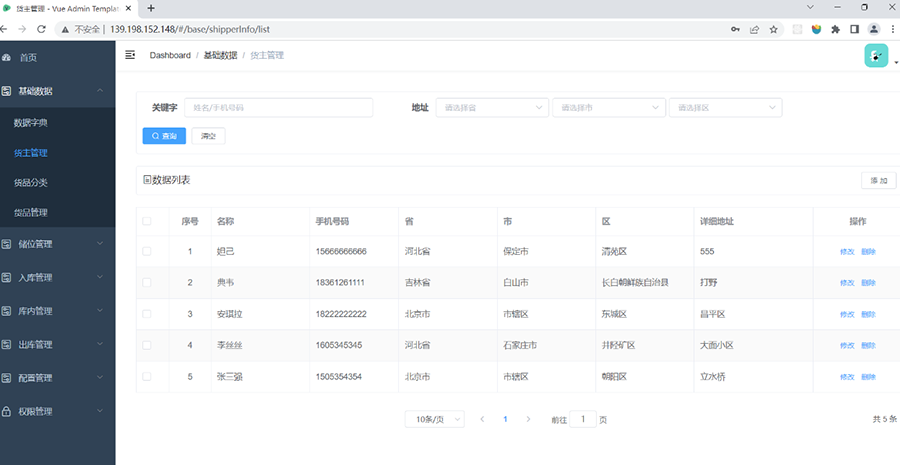Screen dimensions: 900x465
Task: Expand the 储位管理 menu chevron
Action: [100, 244]
